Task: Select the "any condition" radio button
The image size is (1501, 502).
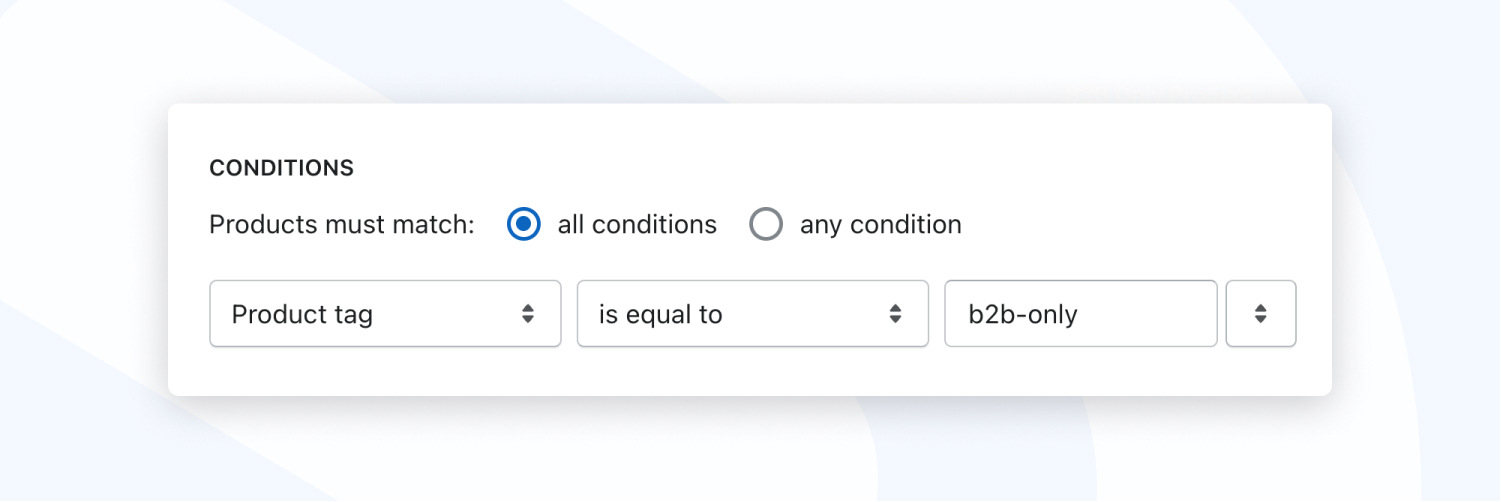Action: [x=766, y=224]
